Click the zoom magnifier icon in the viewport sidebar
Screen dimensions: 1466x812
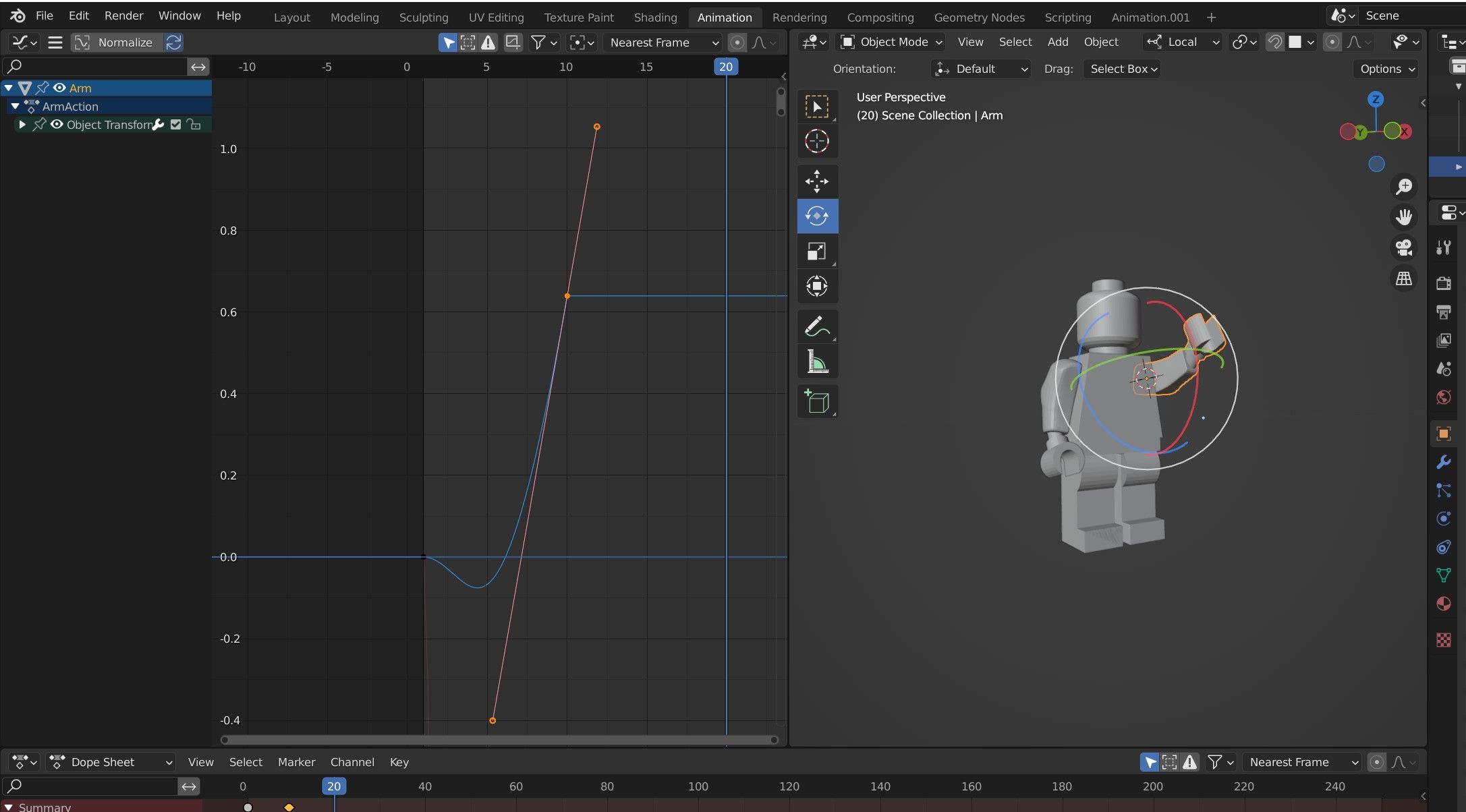coord(1404,186)
